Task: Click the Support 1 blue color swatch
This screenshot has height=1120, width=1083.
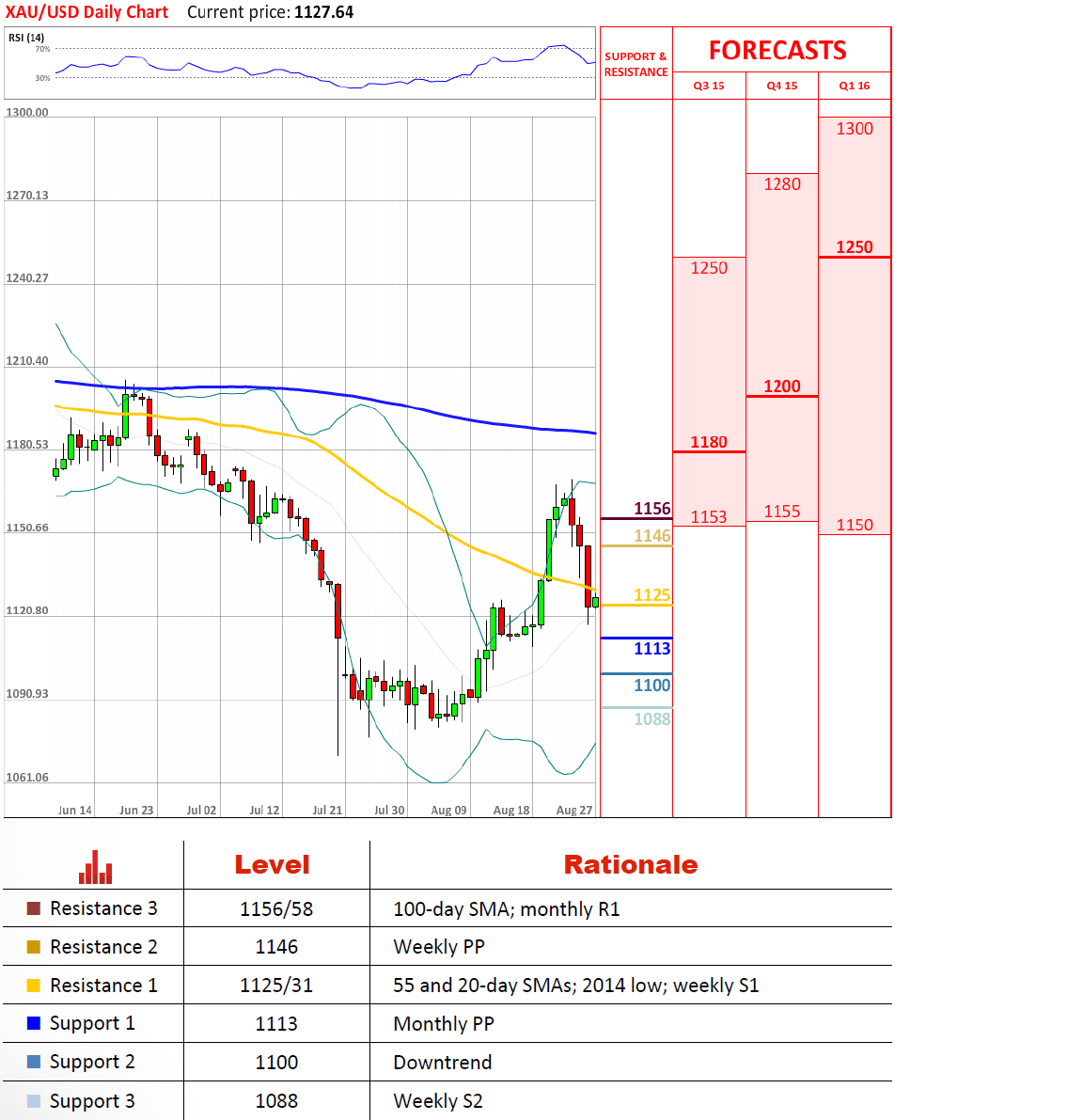Action: 34,1023
